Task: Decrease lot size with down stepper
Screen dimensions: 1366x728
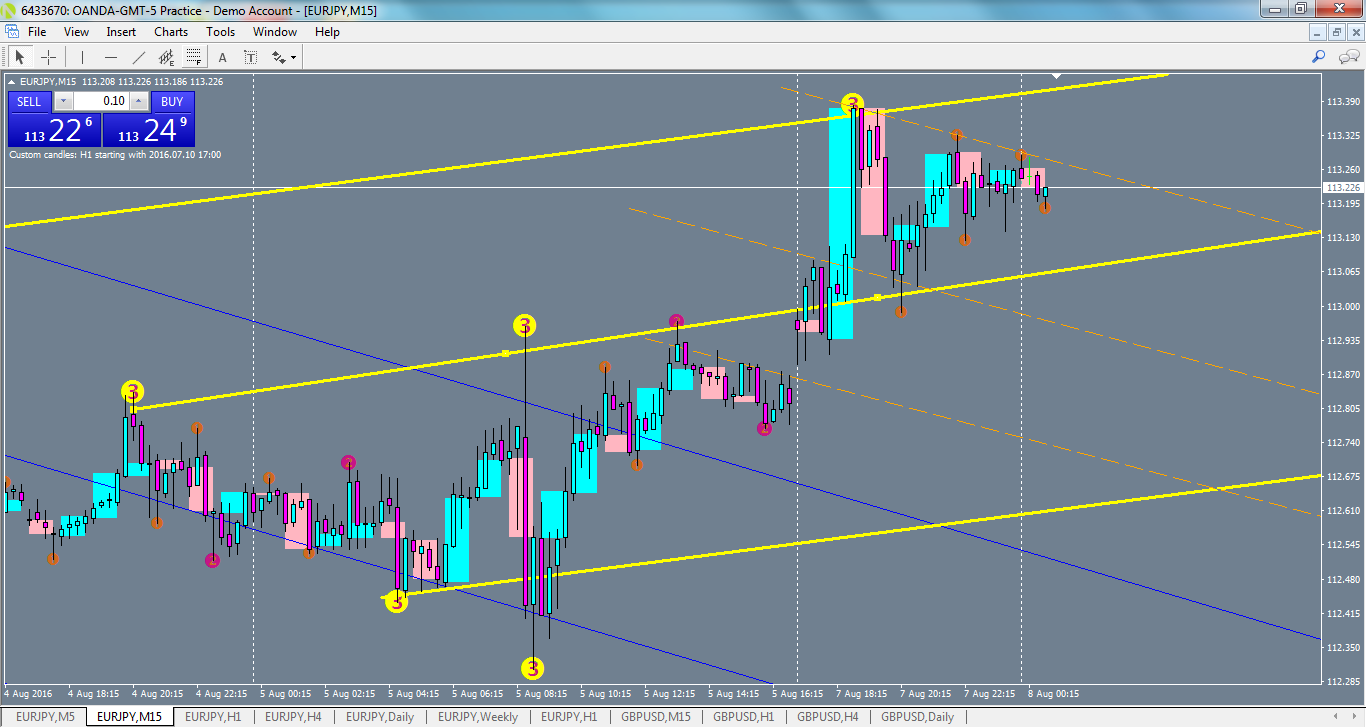Action: (63, 101)
